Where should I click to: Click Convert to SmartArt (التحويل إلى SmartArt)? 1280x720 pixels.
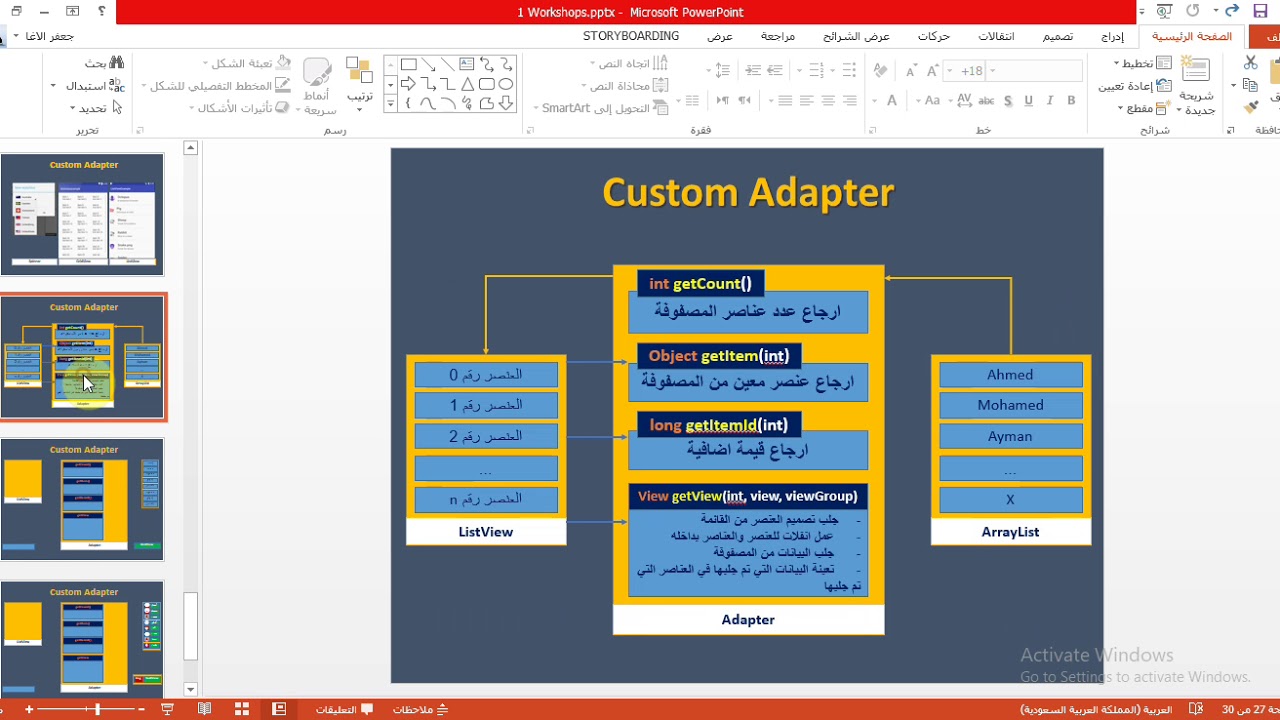coord(602,108)
